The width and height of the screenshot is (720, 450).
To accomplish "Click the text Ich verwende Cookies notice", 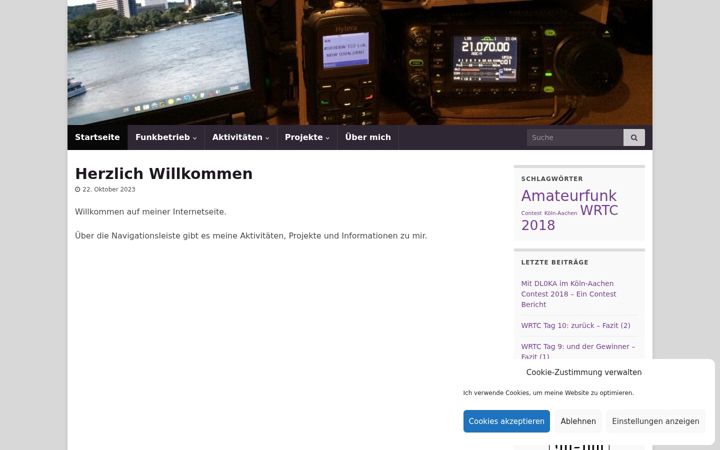I will click(x=548, y=393).
